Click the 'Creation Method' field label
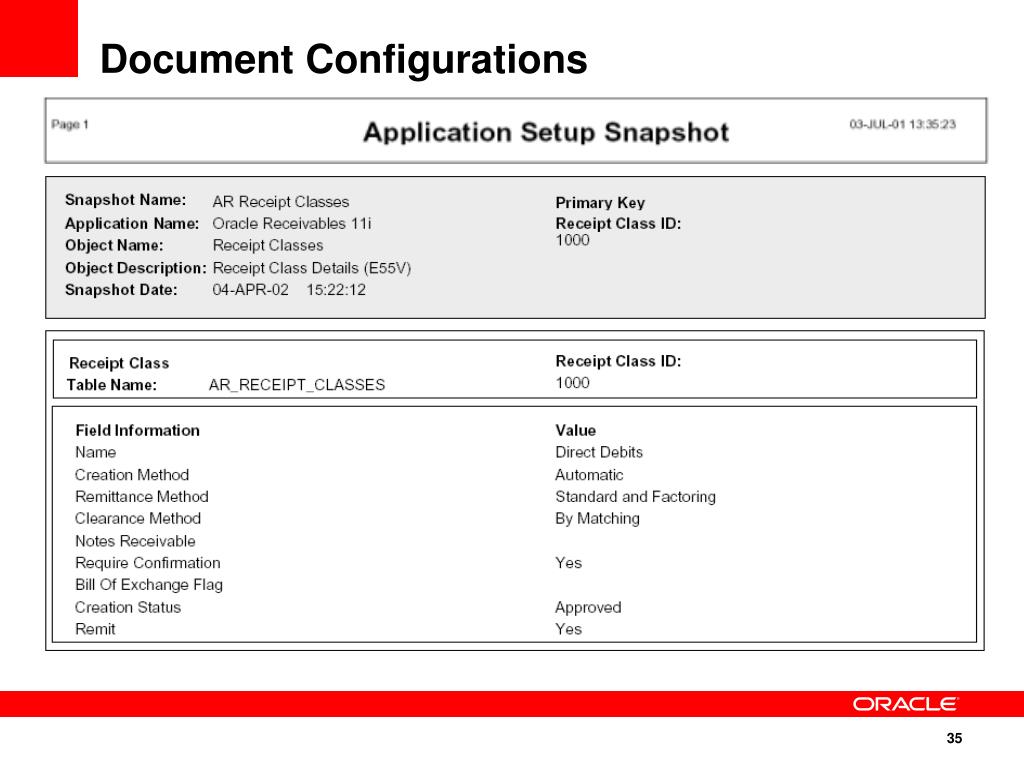Screen dimensions: 1024x768 pos(132,475)
